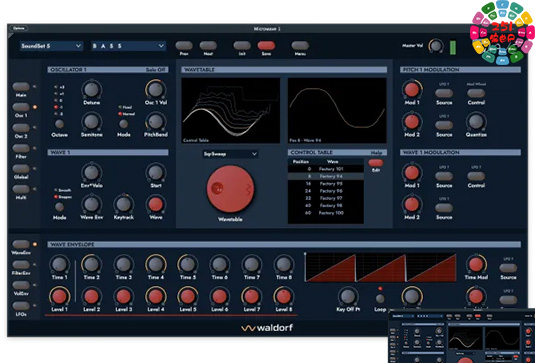Select the Factory 96 row at position 24
The image size is (535, 363).
pos(326,191)
